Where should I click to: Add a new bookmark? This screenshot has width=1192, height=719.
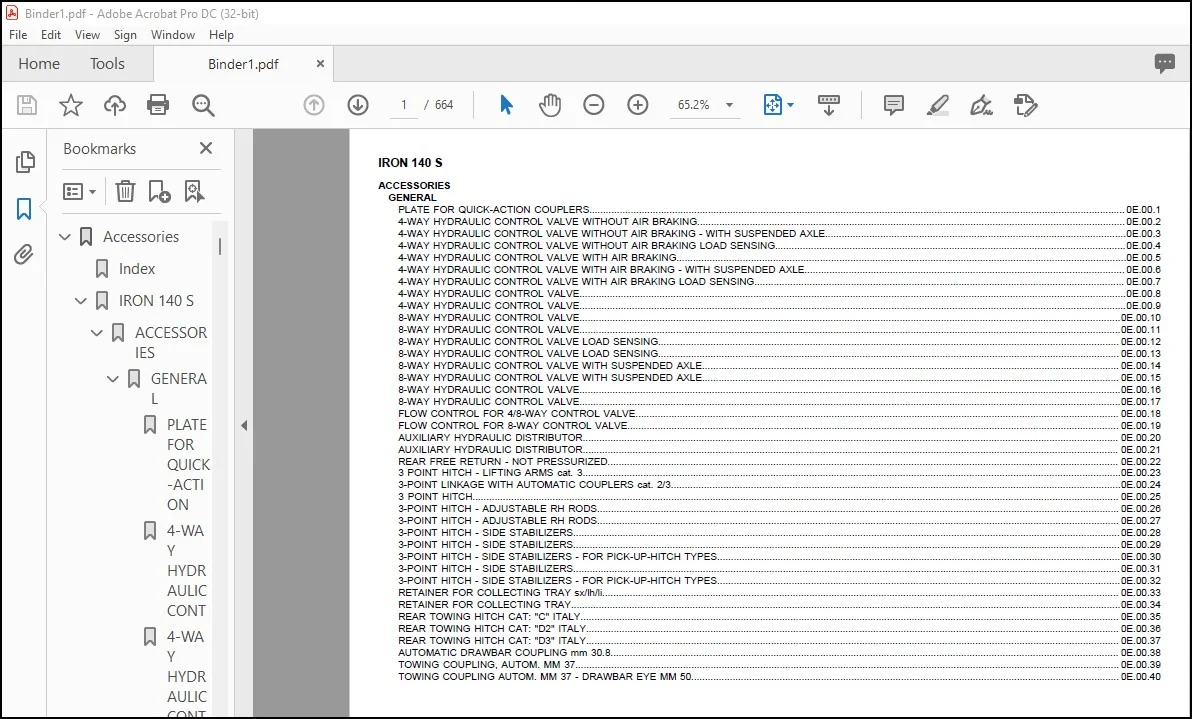coord(159,191)
